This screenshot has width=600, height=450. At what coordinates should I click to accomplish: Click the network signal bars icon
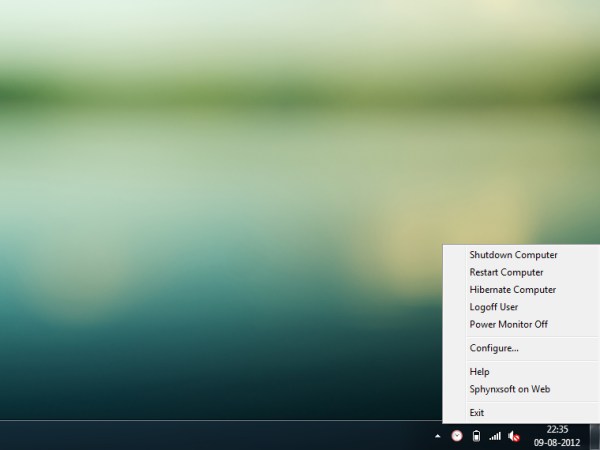[x=495, y=436]
